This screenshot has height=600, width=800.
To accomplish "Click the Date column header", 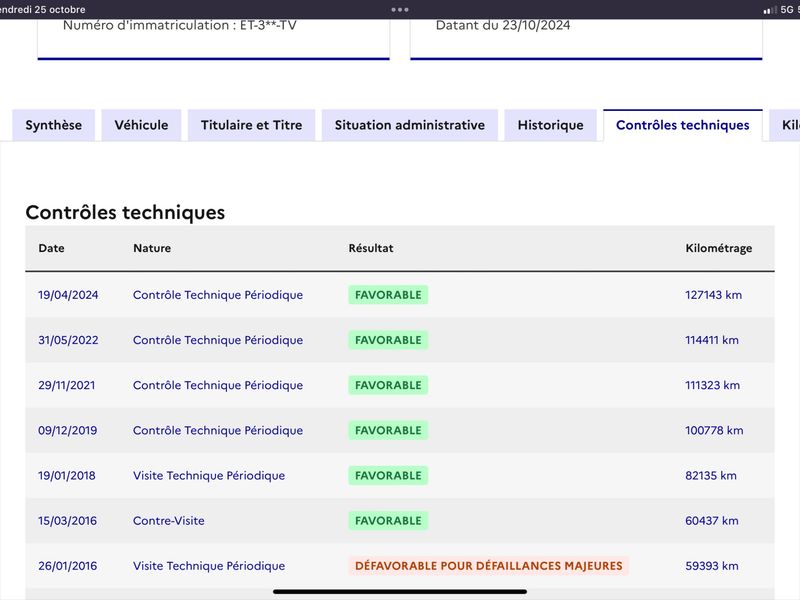I will pos(52,248).
